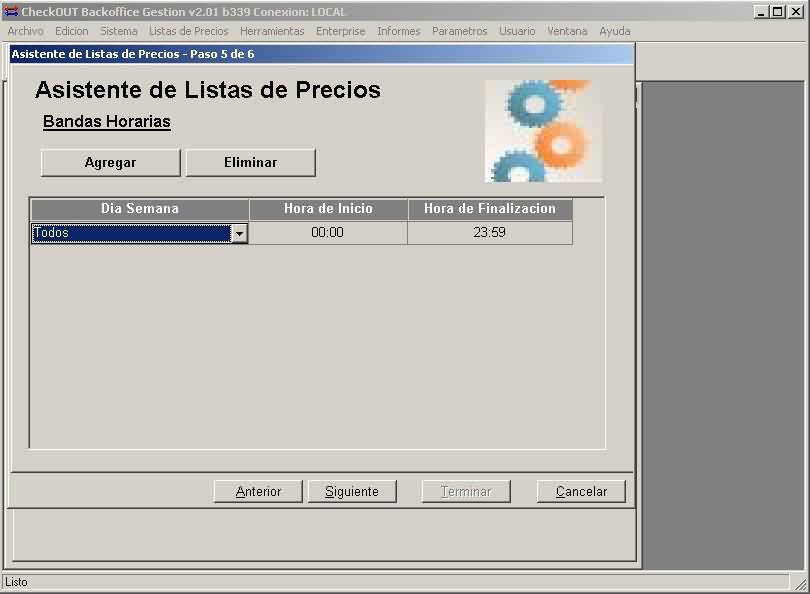810x594 pixels.
Task: Proceed with the Siguiente button
Action: point(352,491)
